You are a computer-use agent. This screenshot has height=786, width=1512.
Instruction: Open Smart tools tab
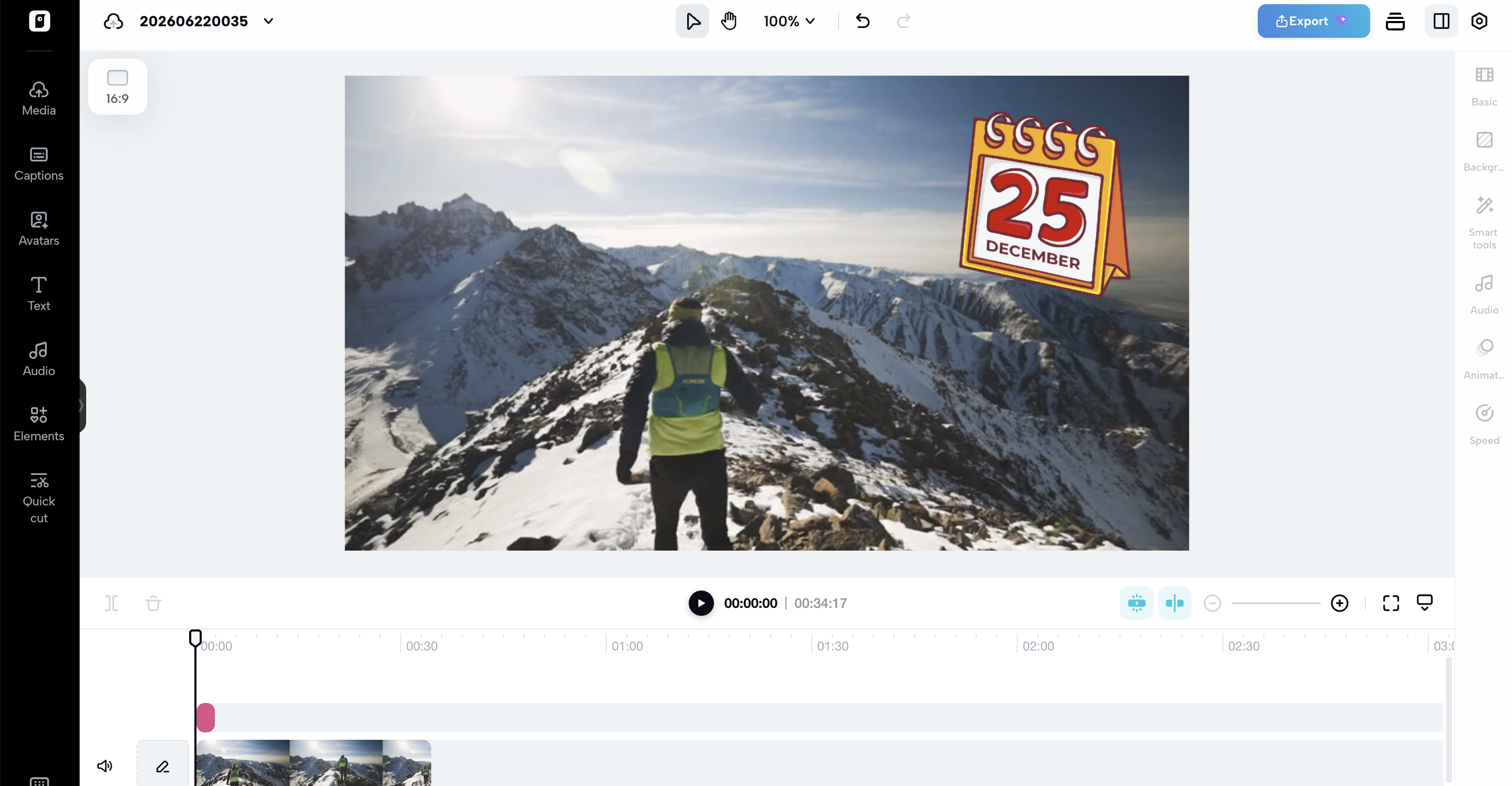point(1484,222)
